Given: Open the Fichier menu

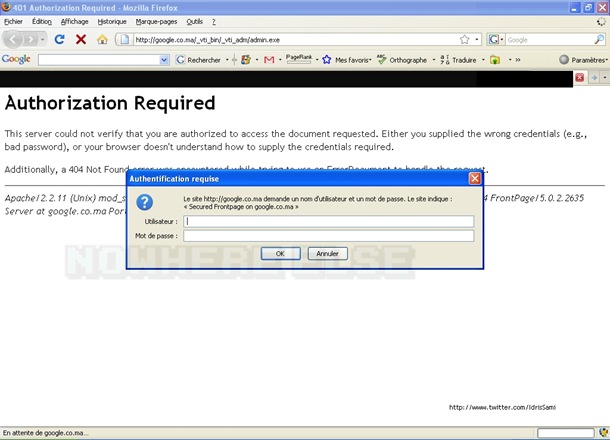Looking at the screenshot, I should [13, 22].
